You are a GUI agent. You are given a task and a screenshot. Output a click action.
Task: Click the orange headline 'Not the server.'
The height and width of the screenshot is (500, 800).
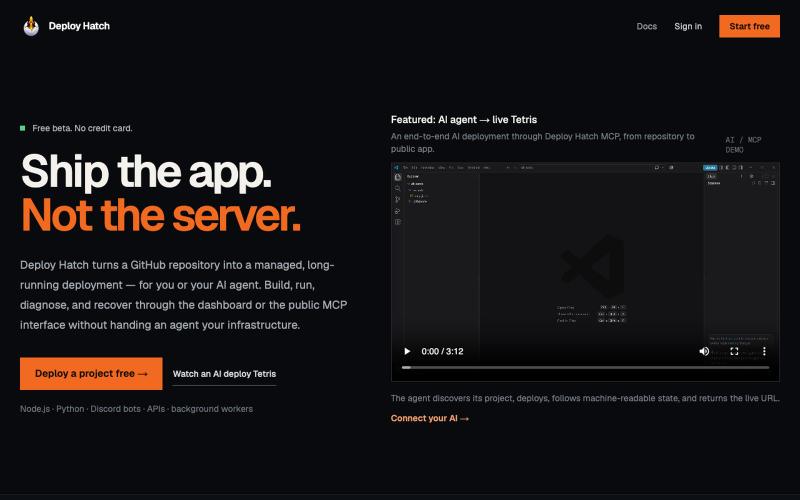click(161, 215)
